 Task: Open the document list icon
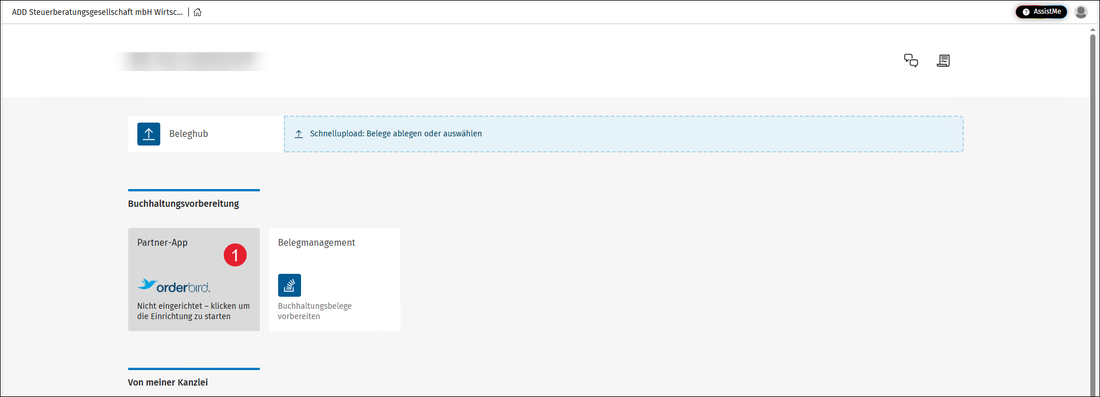coord(944,61)
